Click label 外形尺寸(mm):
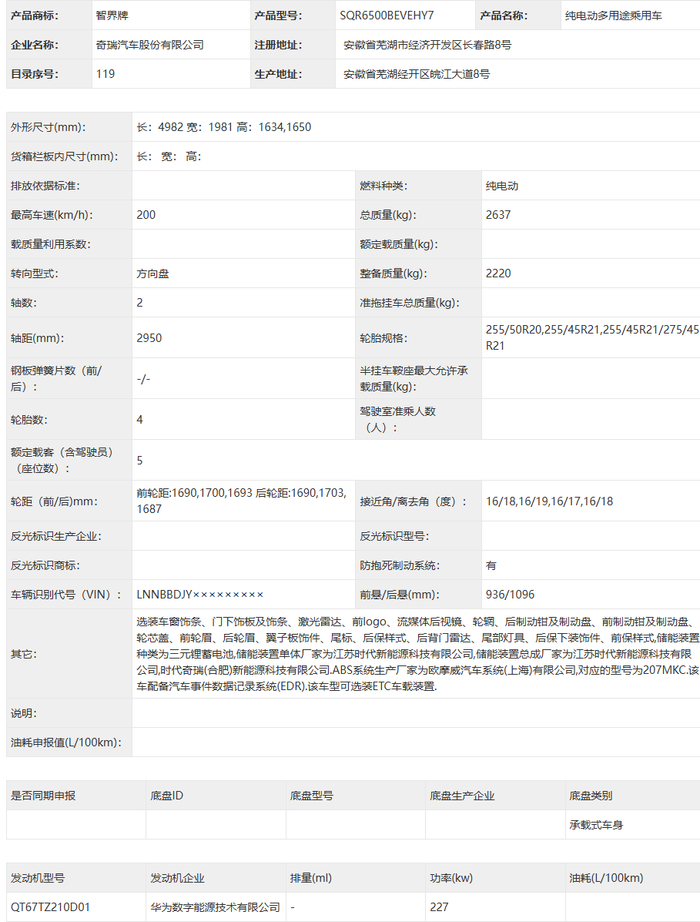The width and height of the screenshot is (700, 922). [x=48, y=127]
